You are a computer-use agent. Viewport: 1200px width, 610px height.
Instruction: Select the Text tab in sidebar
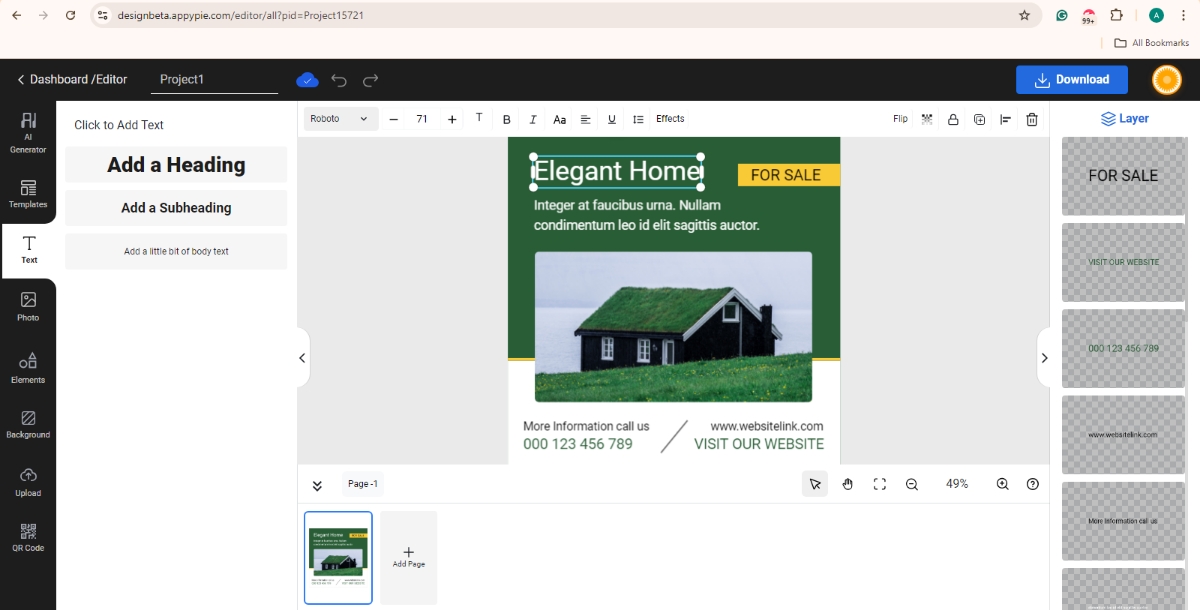pos(28,250)
